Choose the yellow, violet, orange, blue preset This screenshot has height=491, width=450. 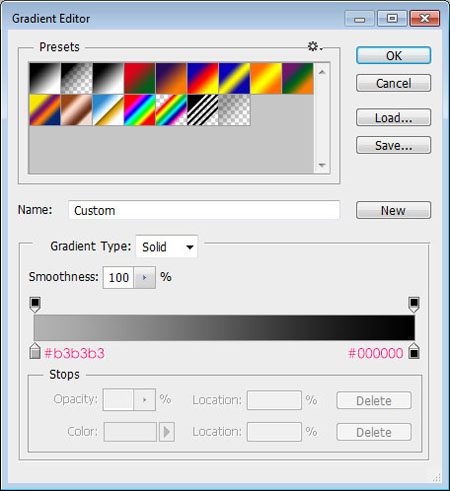click(x=45, y=110)
